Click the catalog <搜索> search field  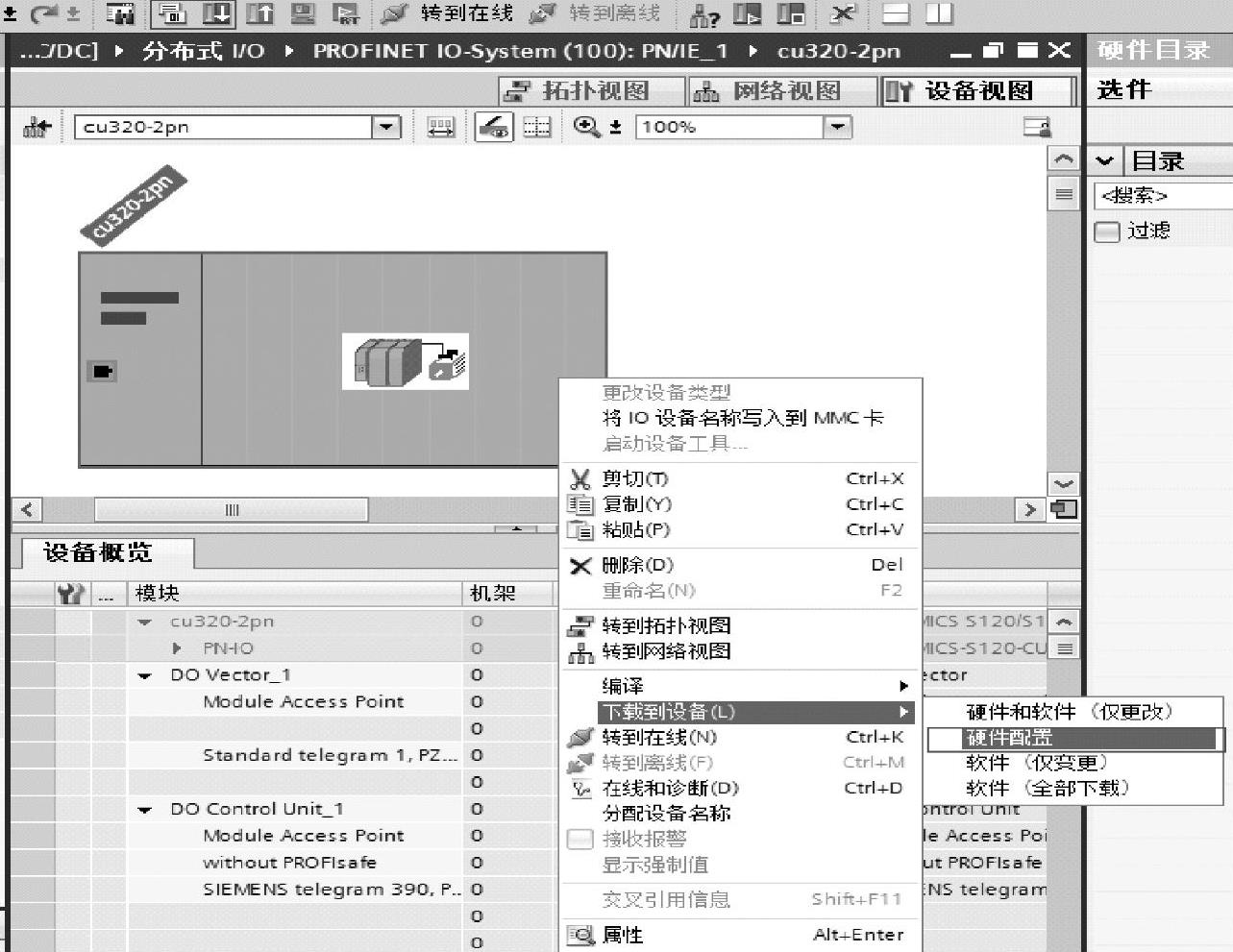(1164, 196)
